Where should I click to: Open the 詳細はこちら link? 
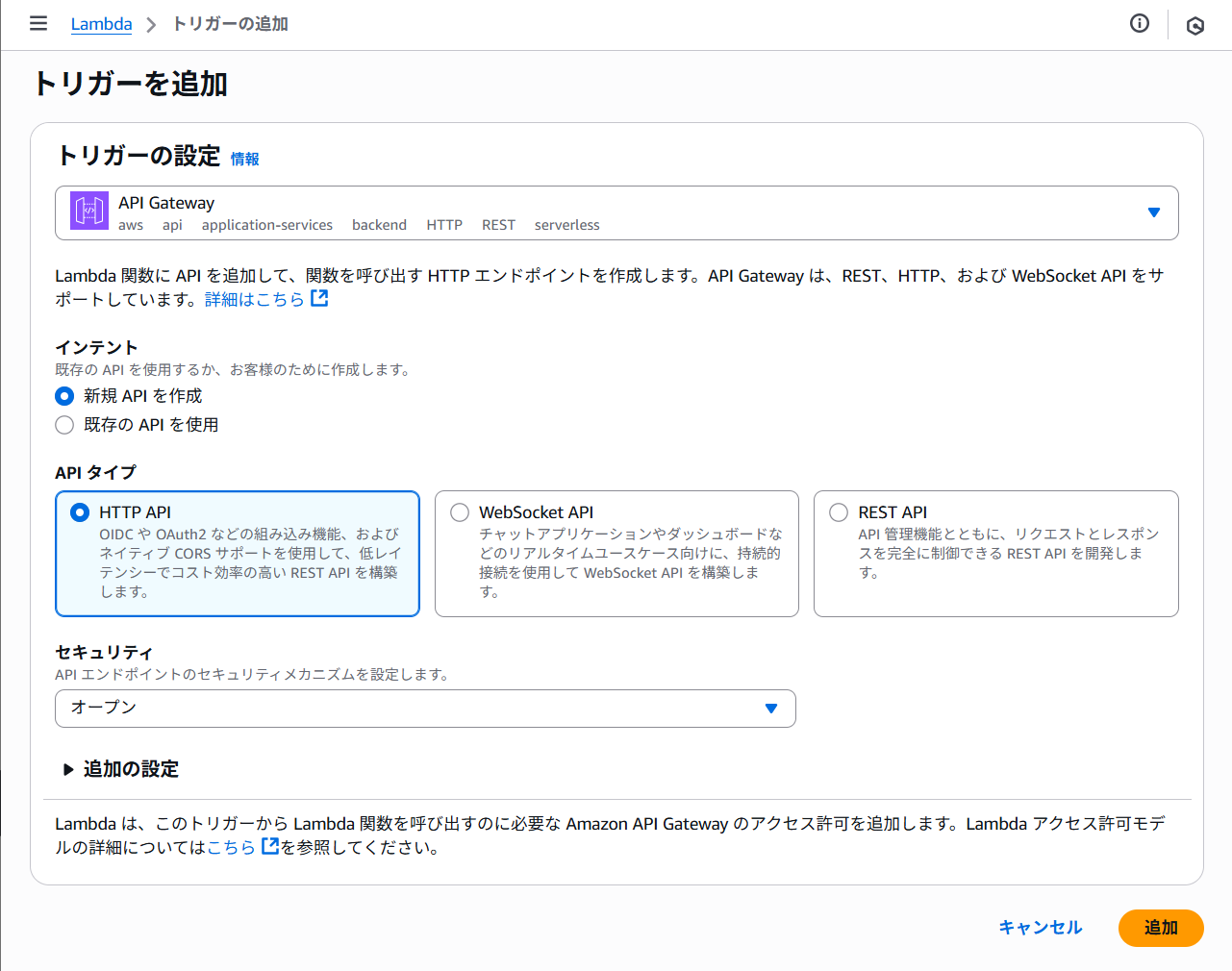(x=254, y=299)
